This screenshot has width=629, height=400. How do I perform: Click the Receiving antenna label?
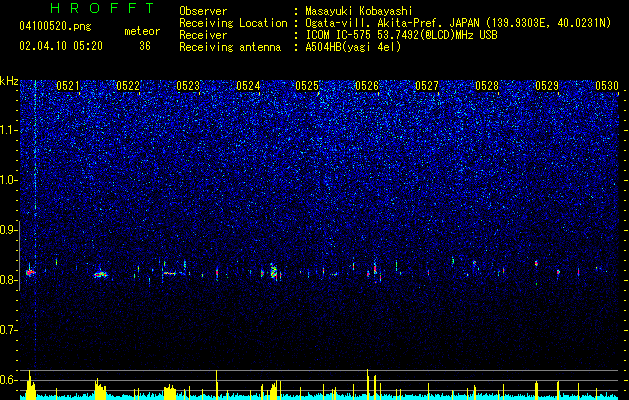click(x=230, y=47)
